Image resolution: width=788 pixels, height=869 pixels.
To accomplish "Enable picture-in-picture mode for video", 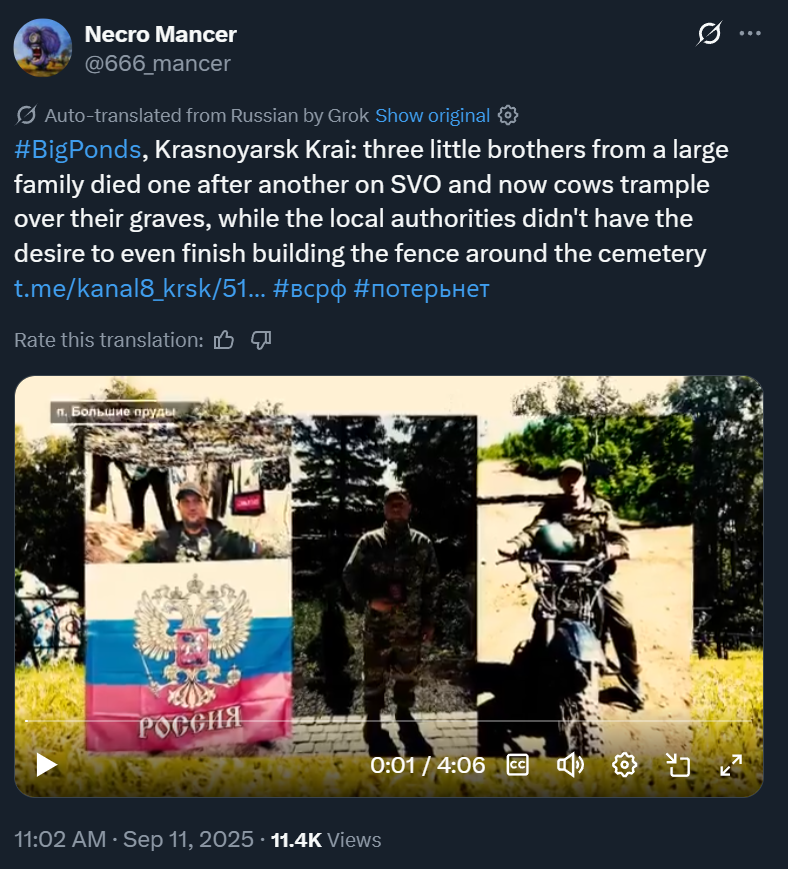I will tap(678, 765).
